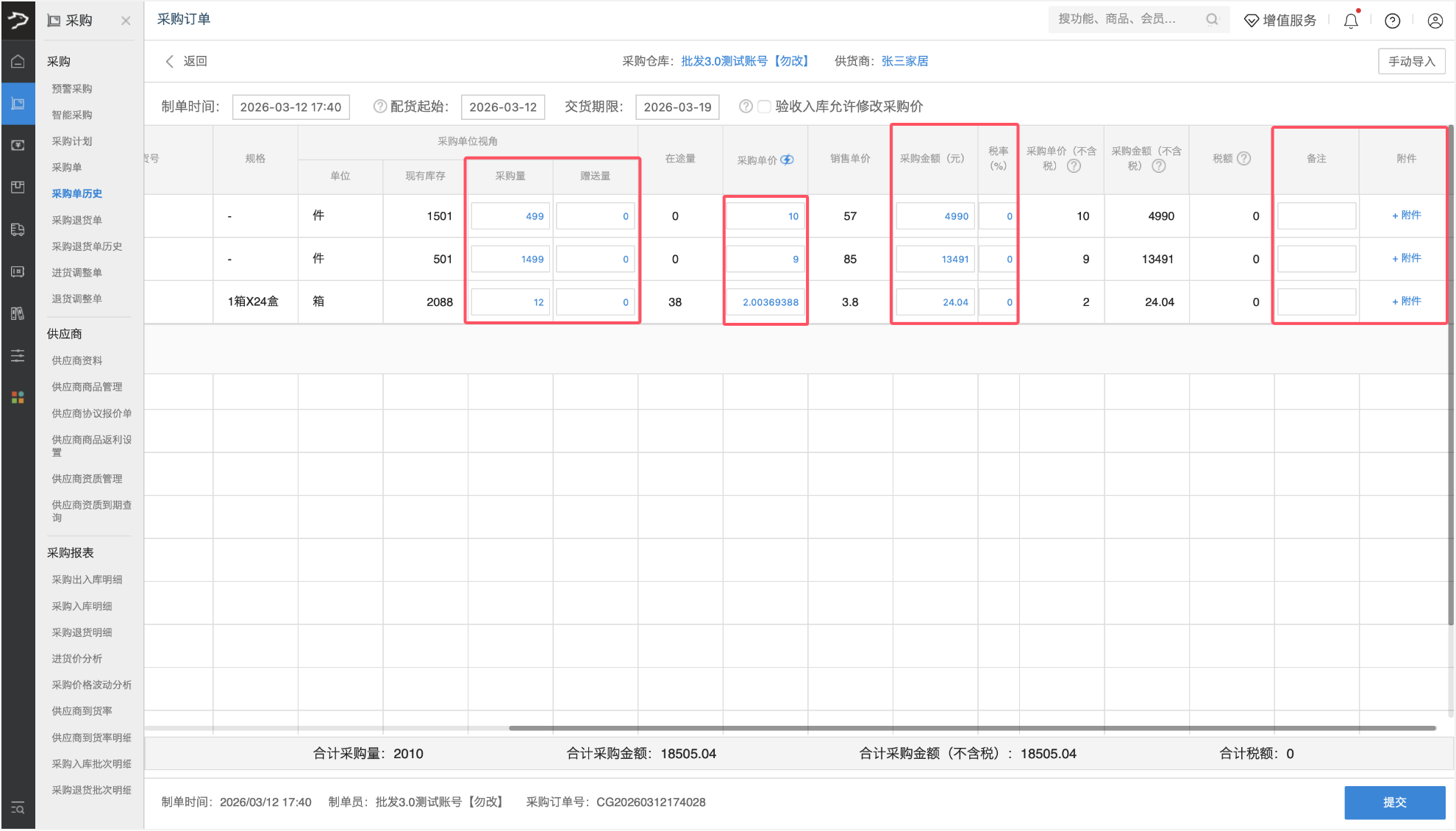Click the user account avatar icon
Image resolution: width=1456 pixels, height=831 pixels.
pyautogui.click(x=1435, y=21)
